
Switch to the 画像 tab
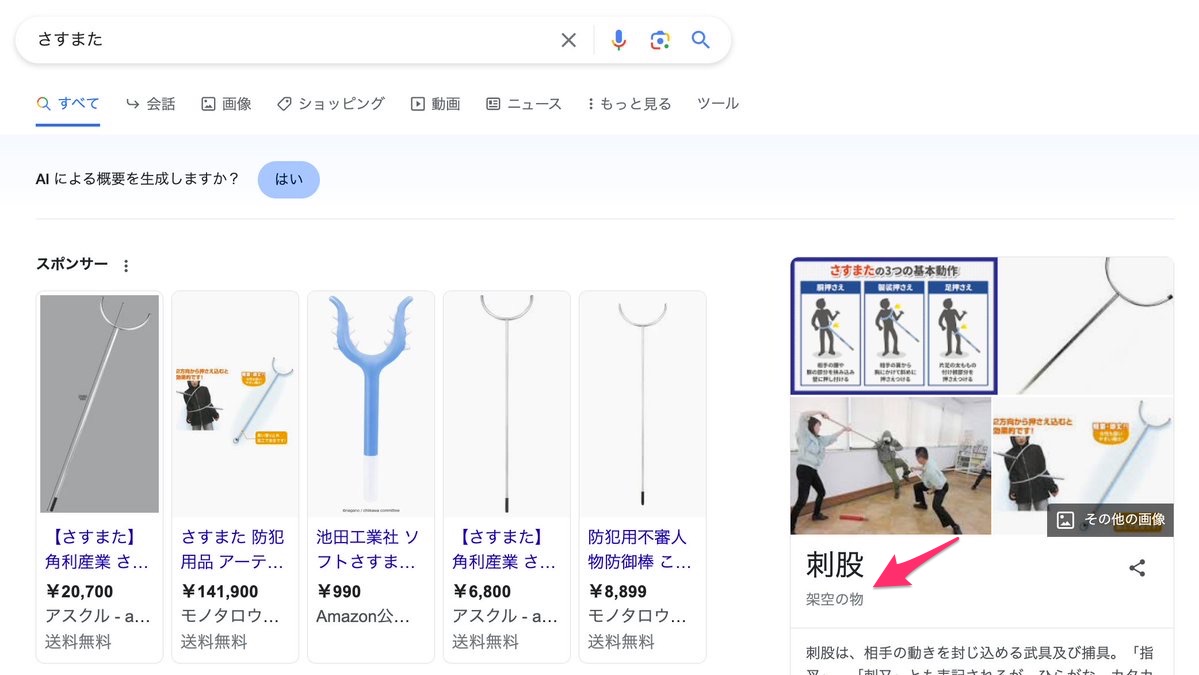(226, 104)
